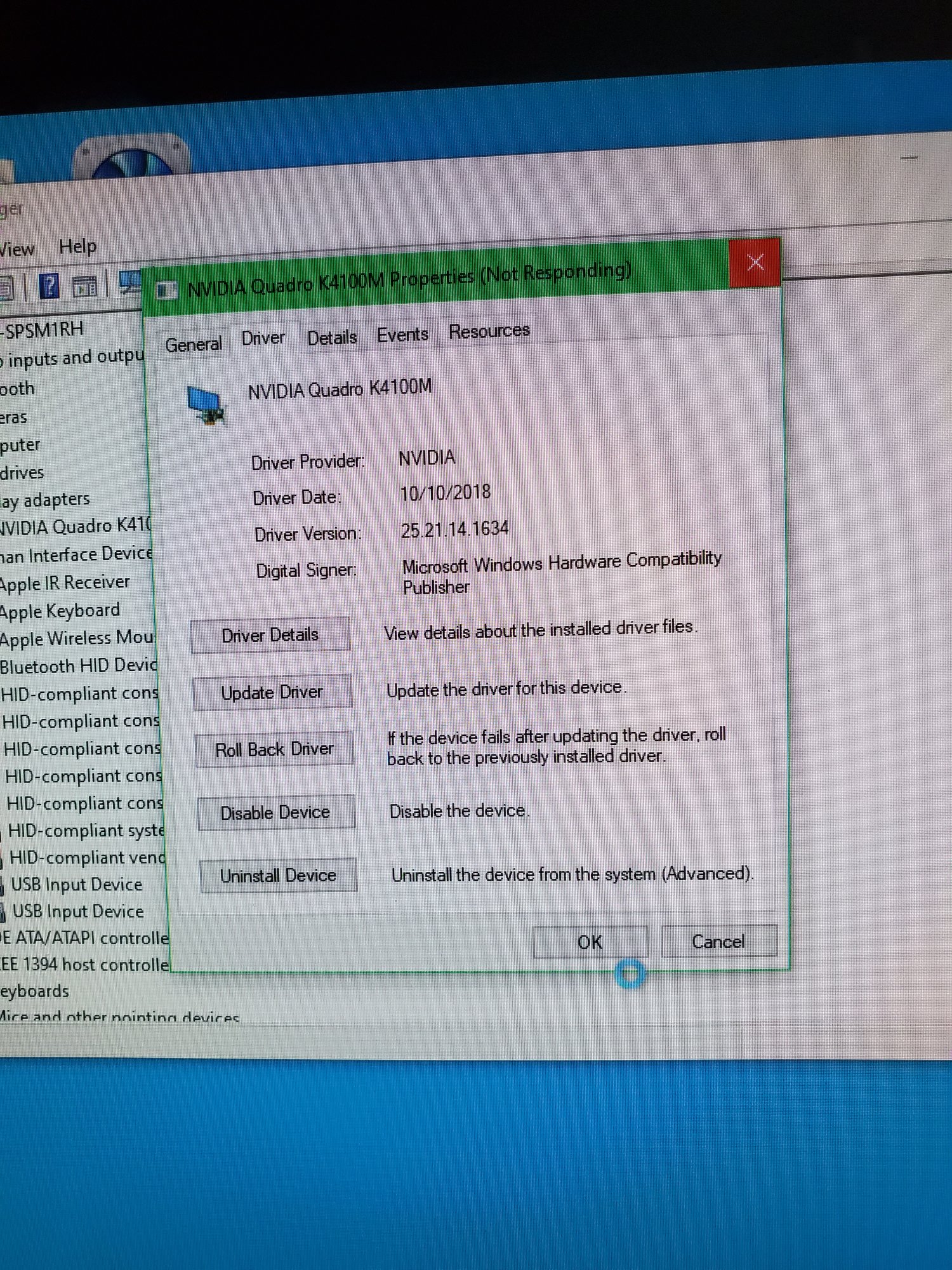Switch to the Resources tab
Viewport: 952px width, 1270px height.
pos(489,331)
